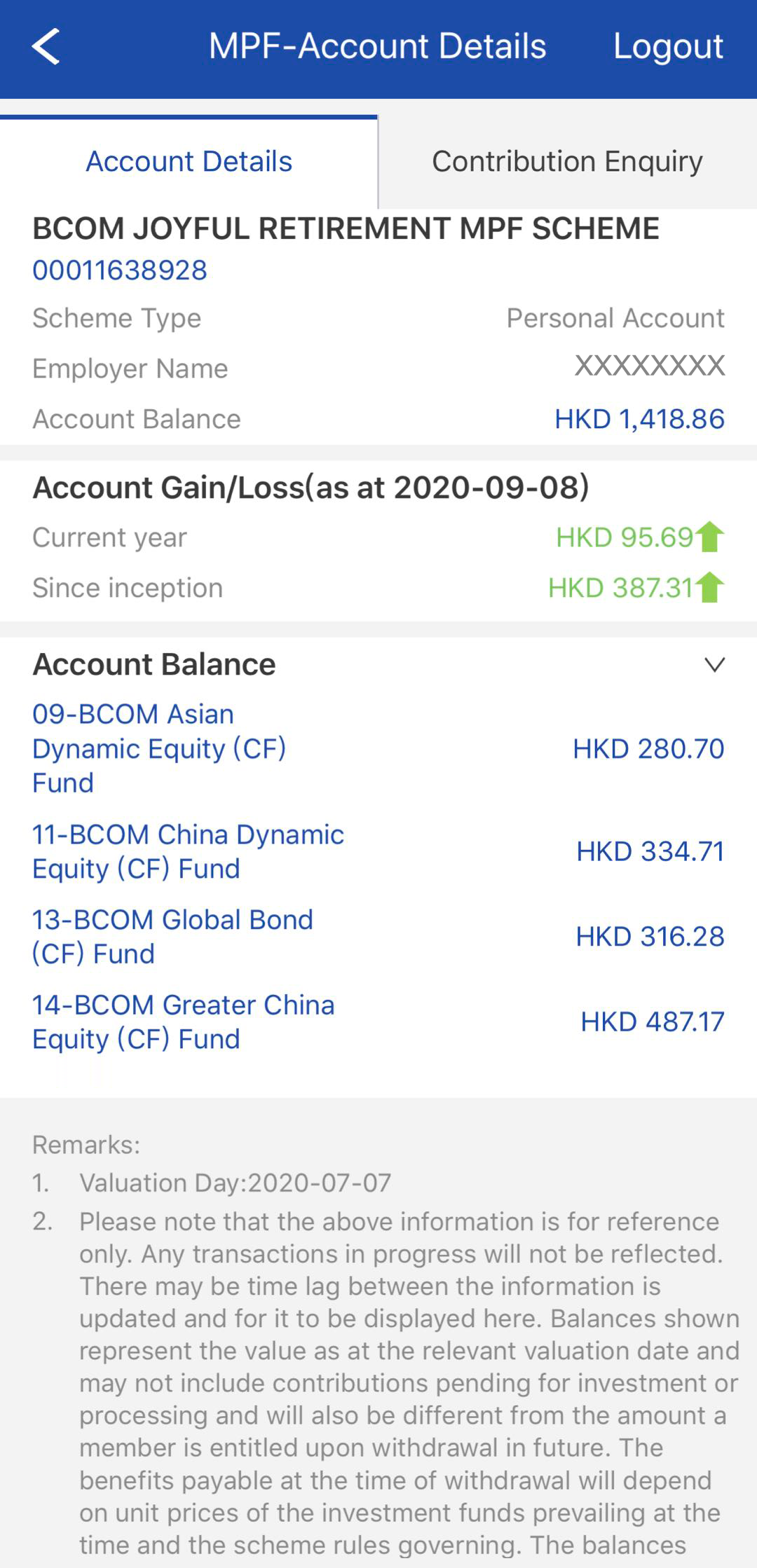Tap the HKD 334.71 fund balance
The width and height of the screenshot is (757, 1568).
coord(650,851)
